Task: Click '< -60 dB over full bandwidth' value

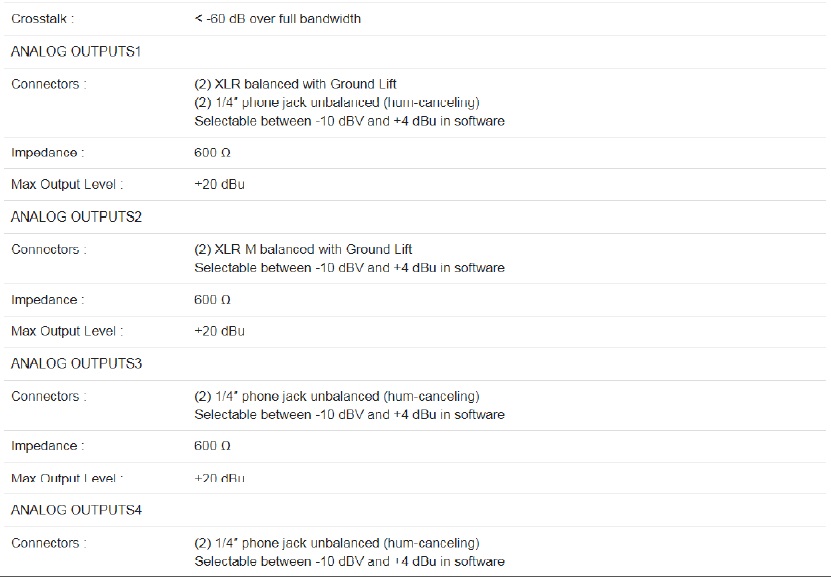Action: click(278, 19)
